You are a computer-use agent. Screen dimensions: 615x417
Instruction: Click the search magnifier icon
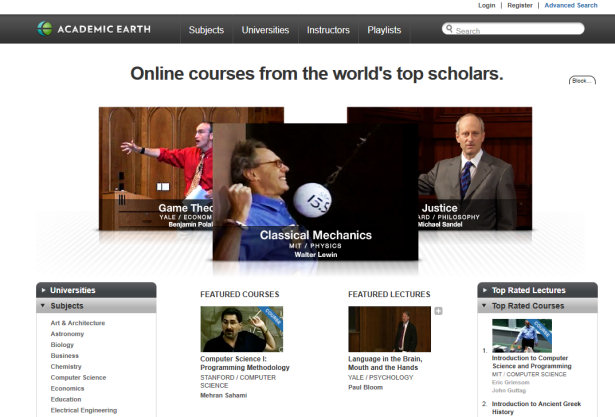click(x=449, y=29)
